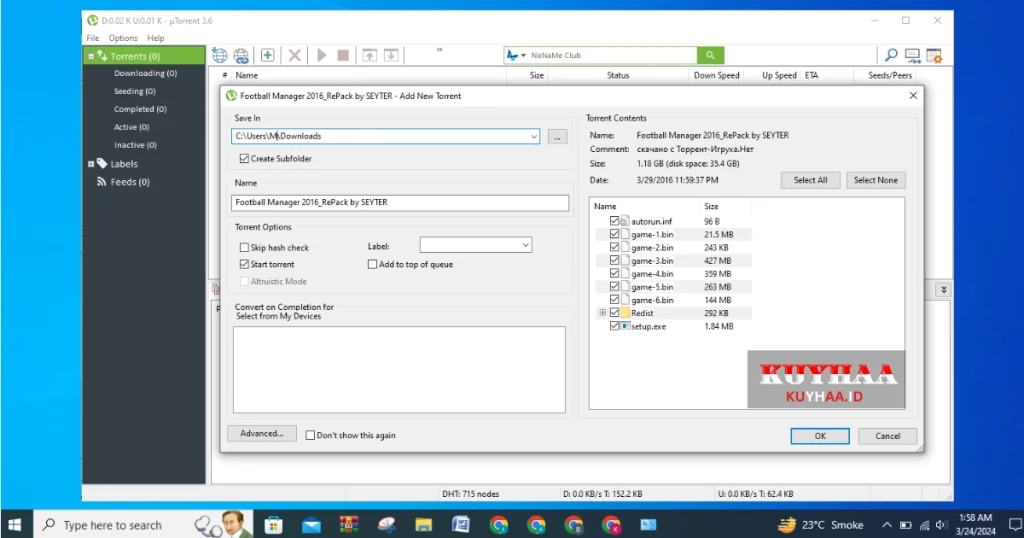Uncheck game-1.bin file checkbox

(614, 234)
